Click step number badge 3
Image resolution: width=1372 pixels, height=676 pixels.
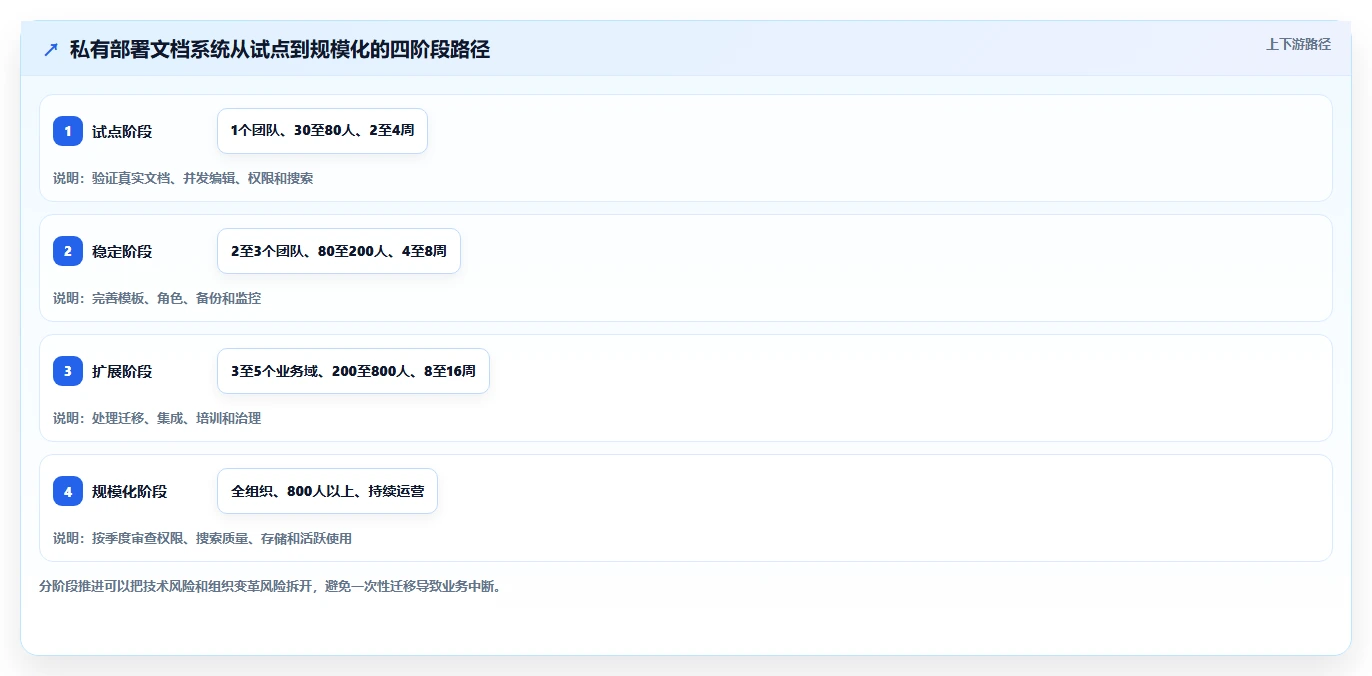[68, 371]
